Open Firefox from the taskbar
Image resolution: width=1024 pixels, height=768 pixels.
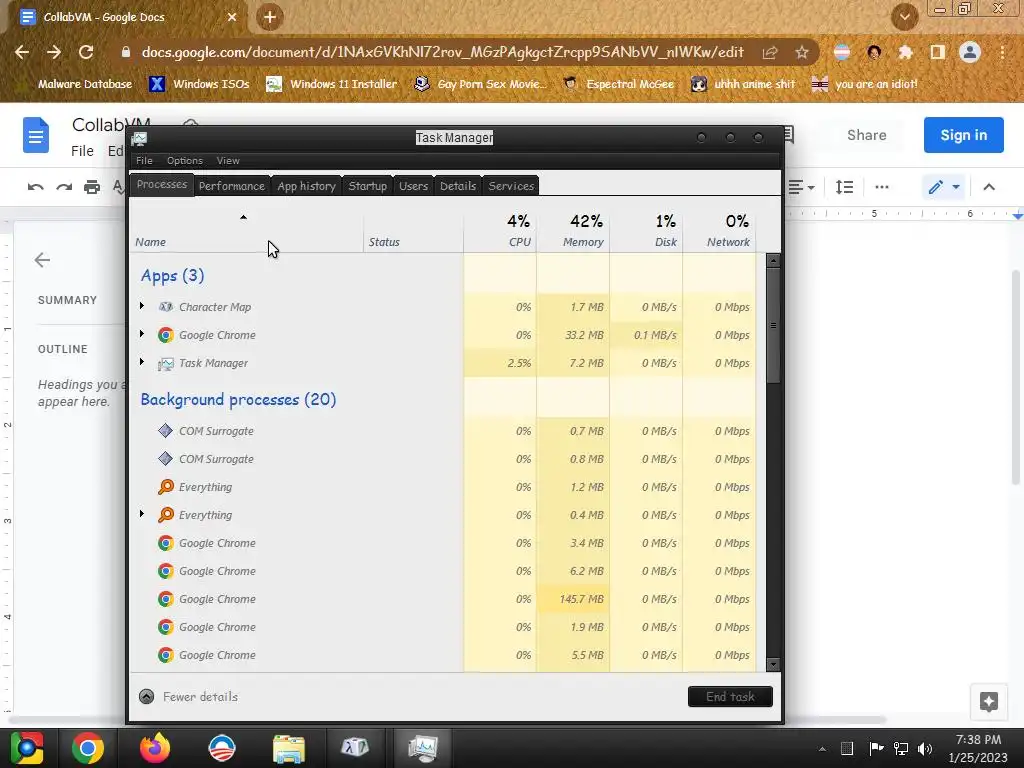[155, 748]
